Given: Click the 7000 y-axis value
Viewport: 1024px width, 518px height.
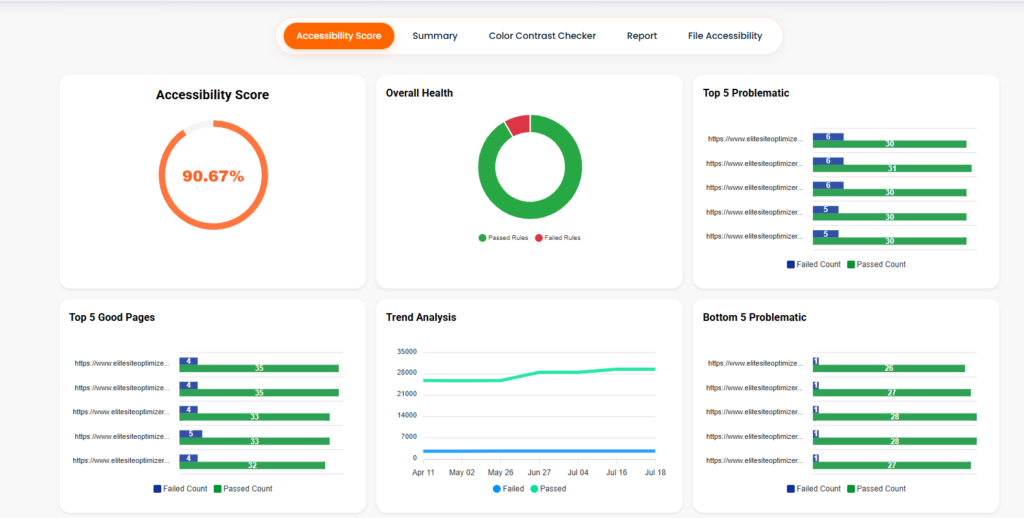Looking at the screenshot, I should tap(408, 437).
